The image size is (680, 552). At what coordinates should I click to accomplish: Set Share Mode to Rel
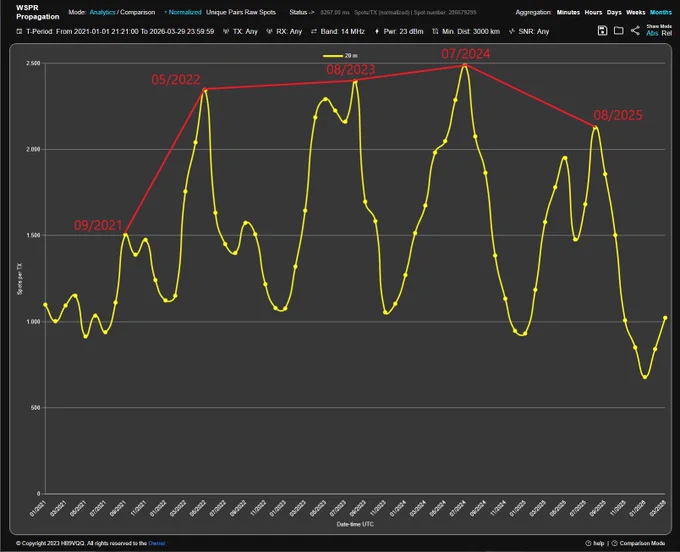coord(667,33)
